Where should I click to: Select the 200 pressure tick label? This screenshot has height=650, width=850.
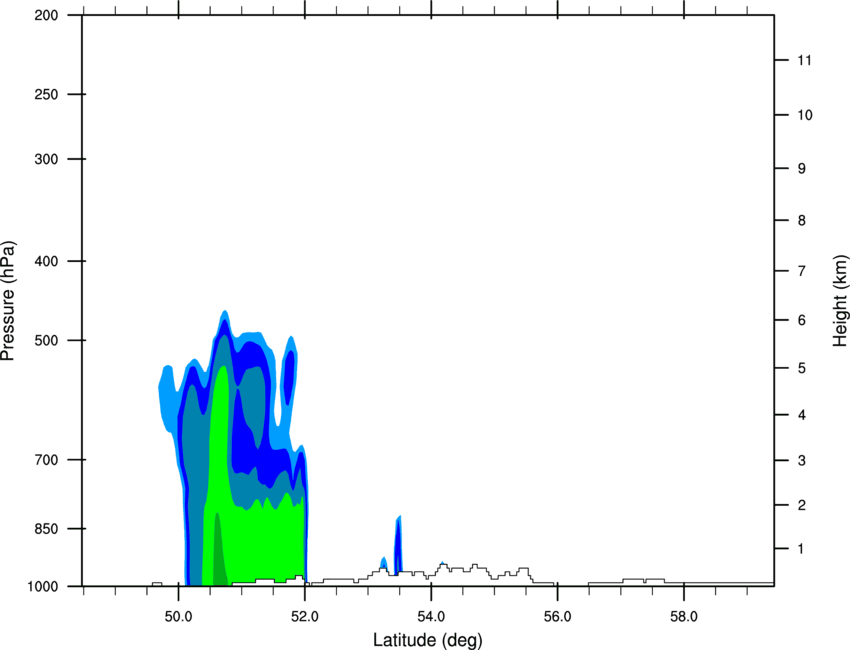click(x=47, y=15)
